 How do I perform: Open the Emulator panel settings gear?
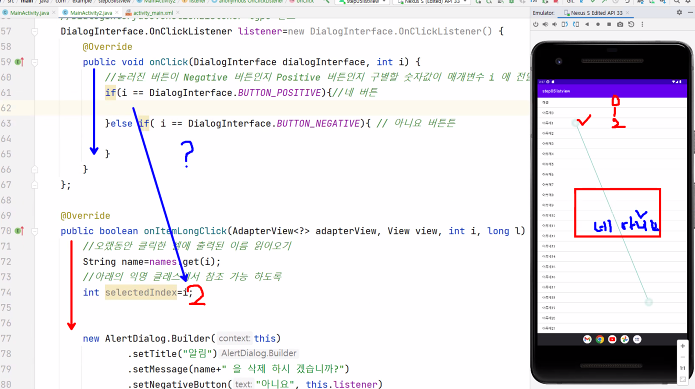pyautogui.click(x=679, y=12)
